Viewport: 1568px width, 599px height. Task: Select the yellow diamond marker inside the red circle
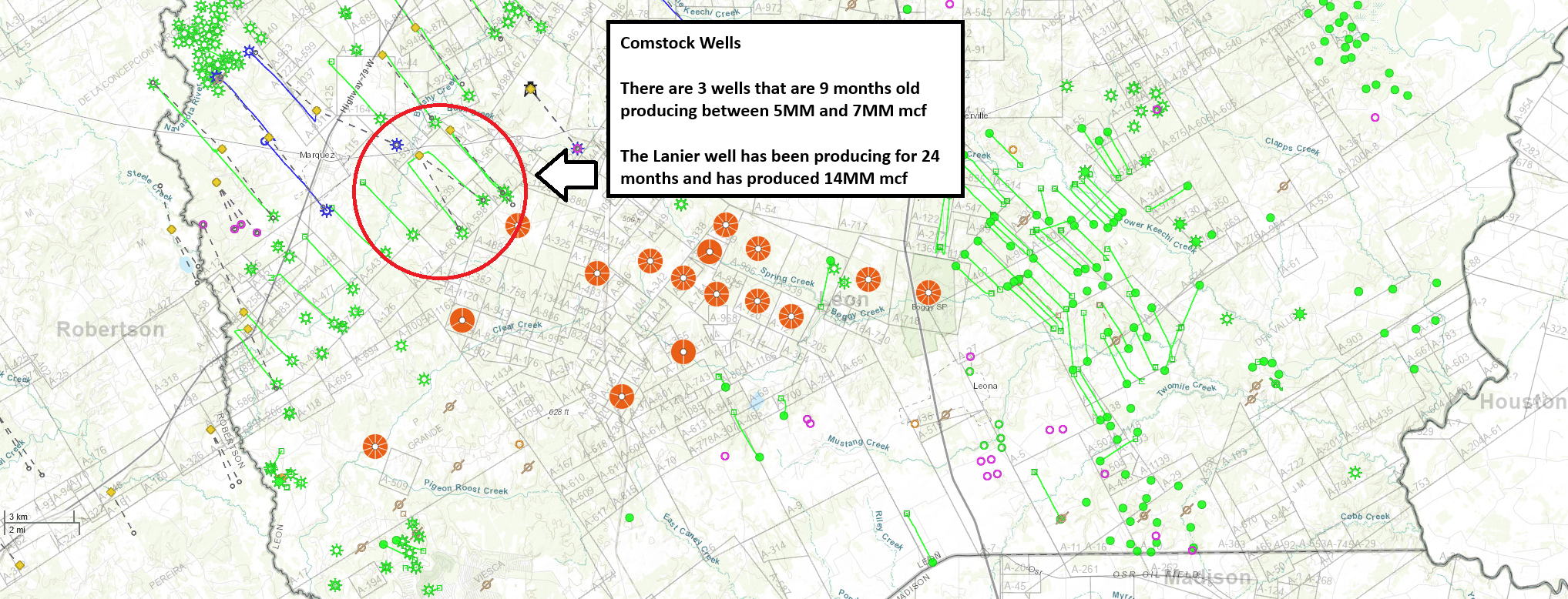(x=419, y=156)
